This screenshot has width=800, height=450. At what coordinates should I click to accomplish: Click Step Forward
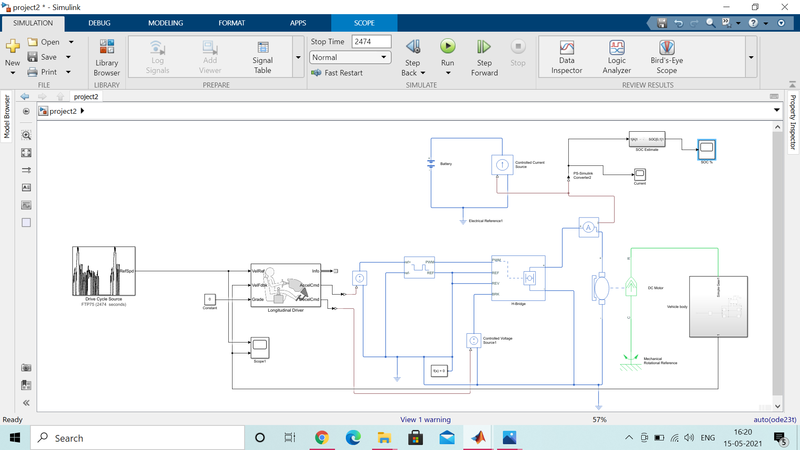point(484,57)
